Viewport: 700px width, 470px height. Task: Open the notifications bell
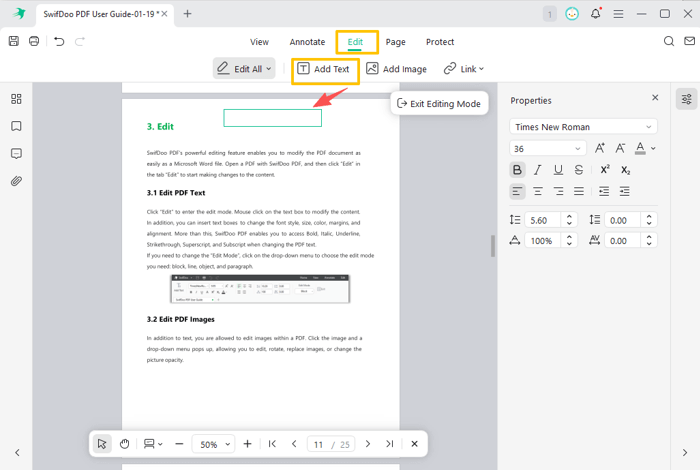pyautogui.click(x=596, y=14)
